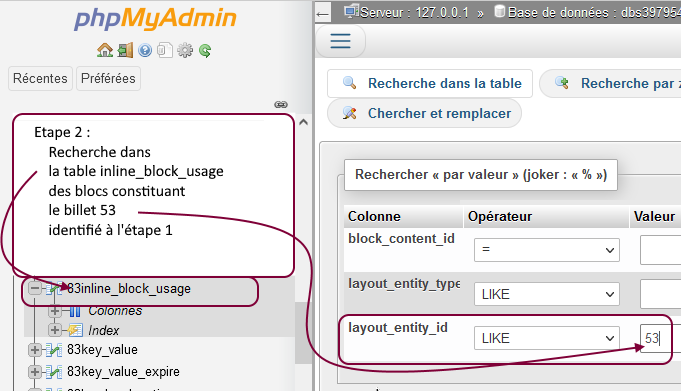Open the hamburger menu button
Screen dimensions: 681x391
(x=340, y=41)
